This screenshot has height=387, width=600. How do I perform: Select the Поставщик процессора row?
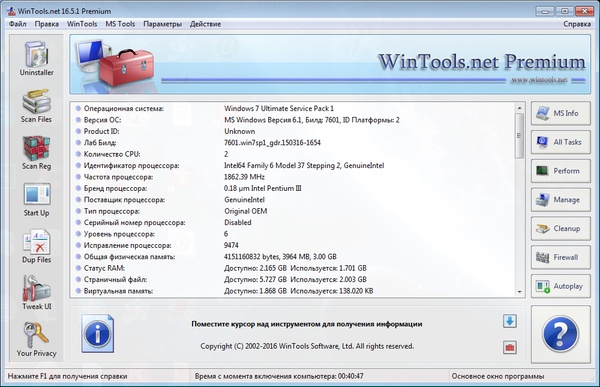click(293, 200)
